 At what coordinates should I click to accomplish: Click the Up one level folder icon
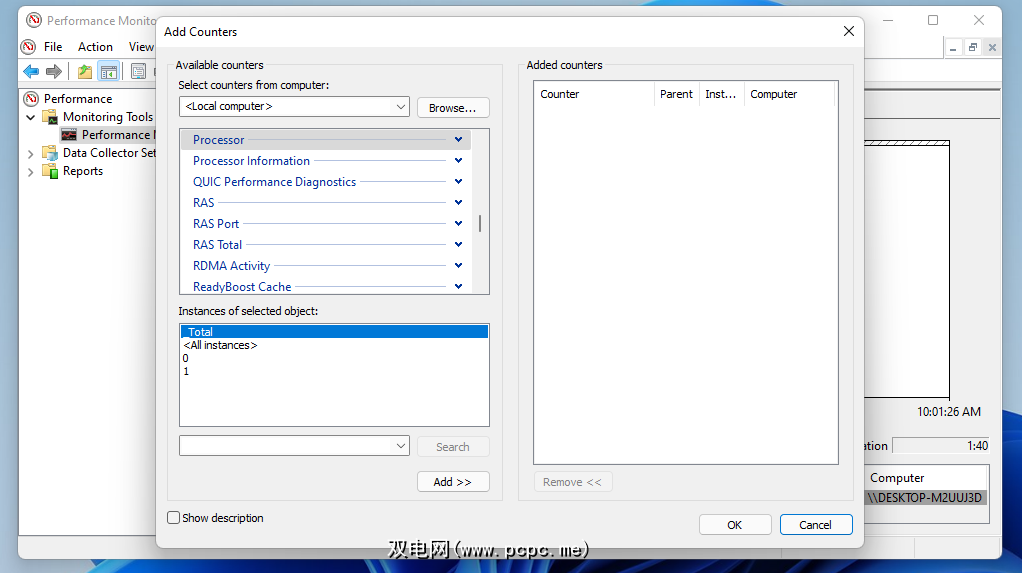[x=85, y=71]
